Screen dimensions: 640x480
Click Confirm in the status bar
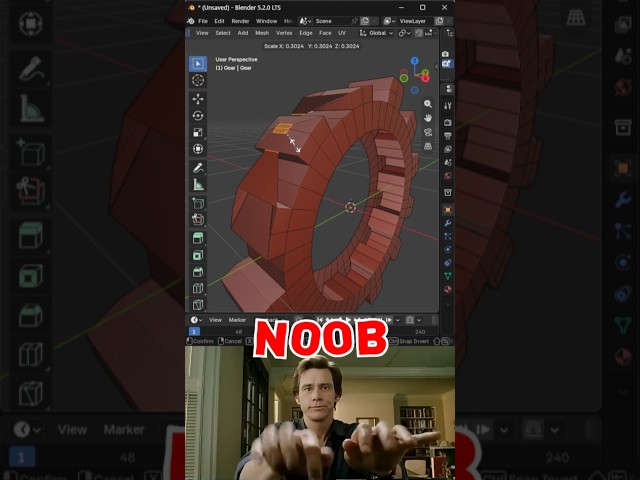(x=200, y=341)
